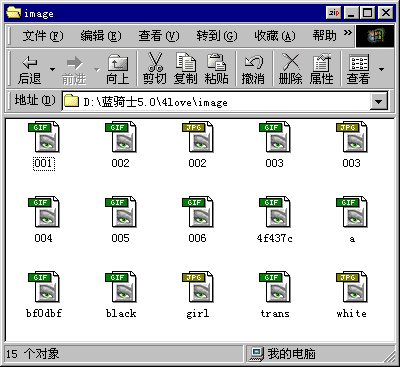The height and width of the screenshot is (367, 400).
Task: Open Properties (属性) from the toolbar
Action: (x=322, y=62)
